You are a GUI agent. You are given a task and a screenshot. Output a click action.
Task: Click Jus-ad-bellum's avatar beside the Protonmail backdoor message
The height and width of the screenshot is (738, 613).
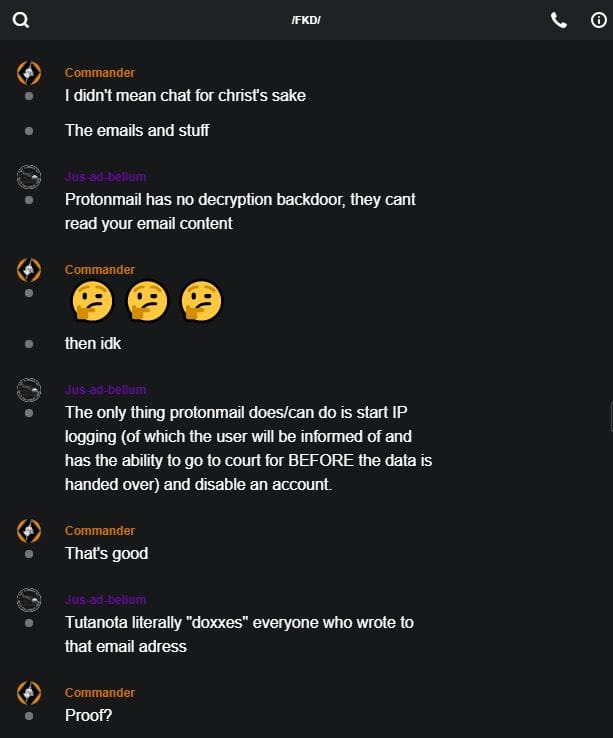pyautogui.click(x=29, y=177)
